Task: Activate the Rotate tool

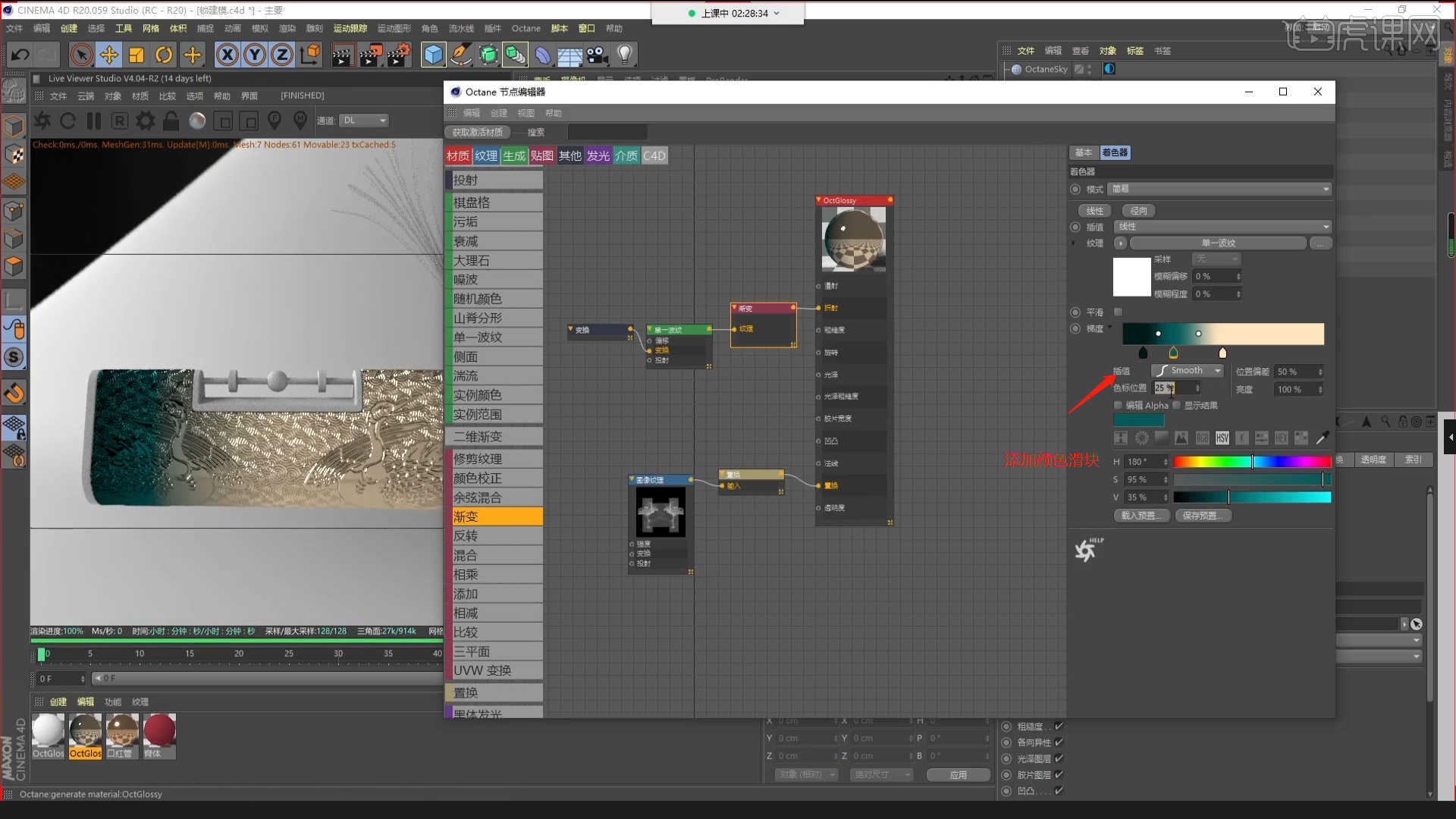Action: (x=164, y=55)
